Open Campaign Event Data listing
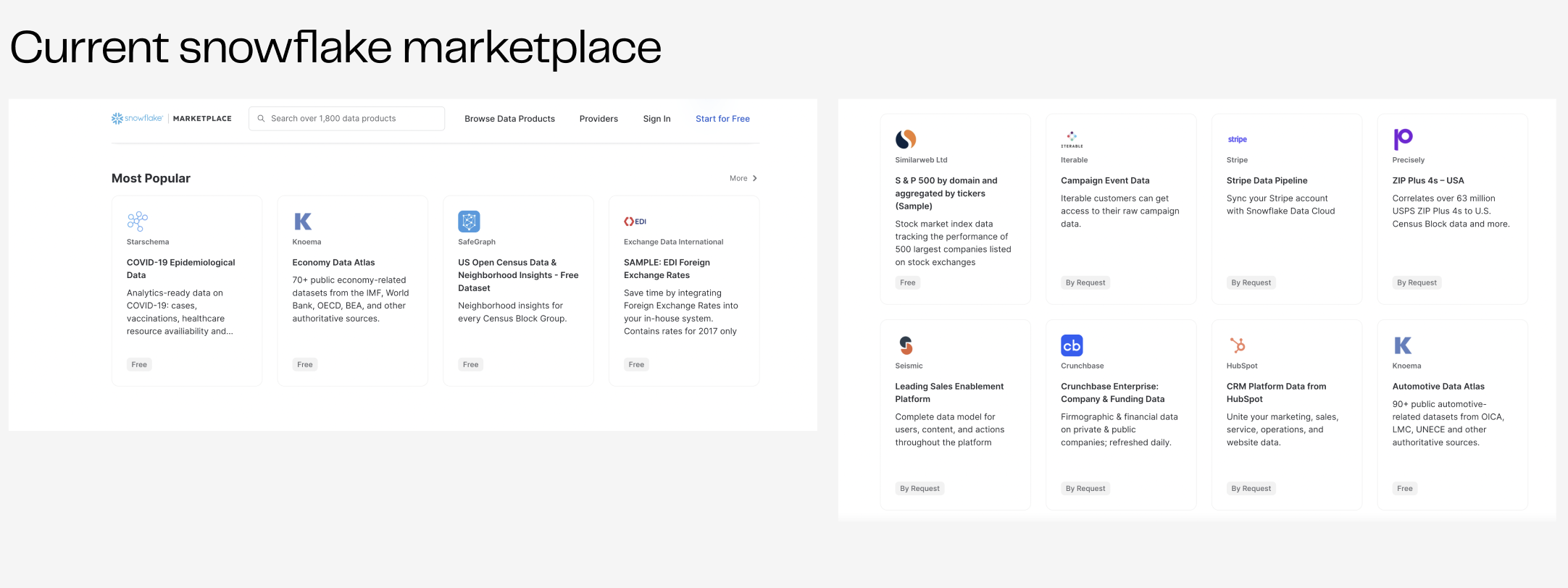The image size is (1568, 588). [x=1105, y=180]
